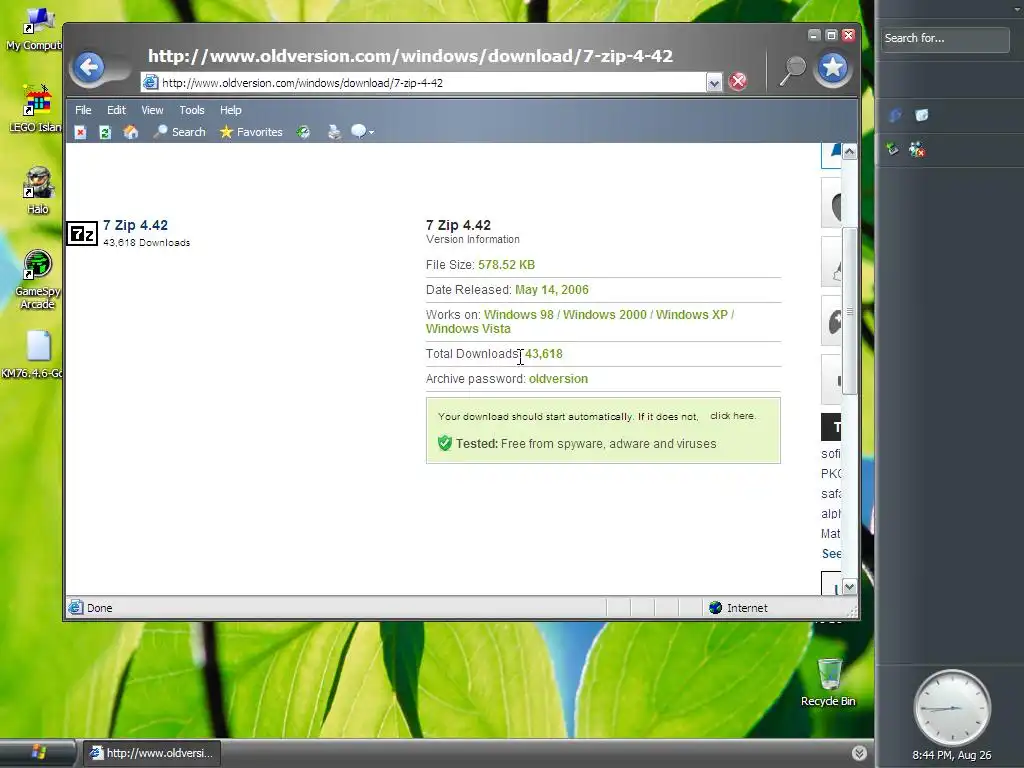1024x768 pixels.
Task: Select the GameSpy Arcade desktop shortcut
Action: (37, 279)
